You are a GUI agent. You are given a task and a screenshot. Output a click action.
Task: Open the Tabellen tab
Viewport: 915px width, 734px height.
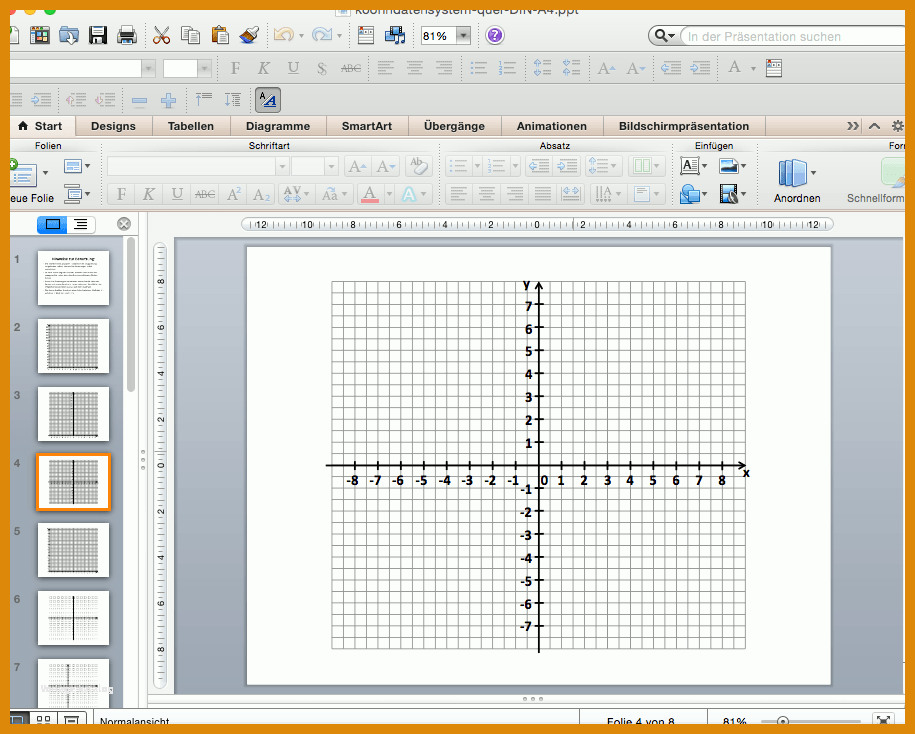point(191,126)
